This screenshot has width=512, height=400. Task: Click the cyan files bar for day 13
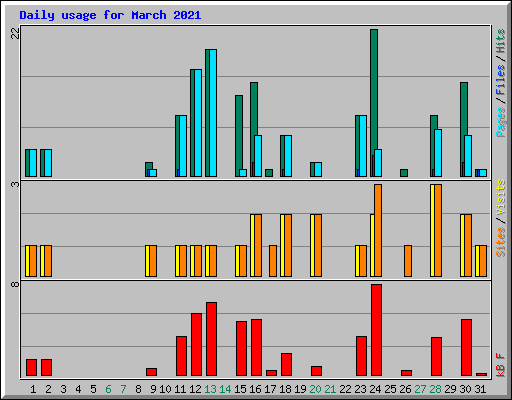213,113
